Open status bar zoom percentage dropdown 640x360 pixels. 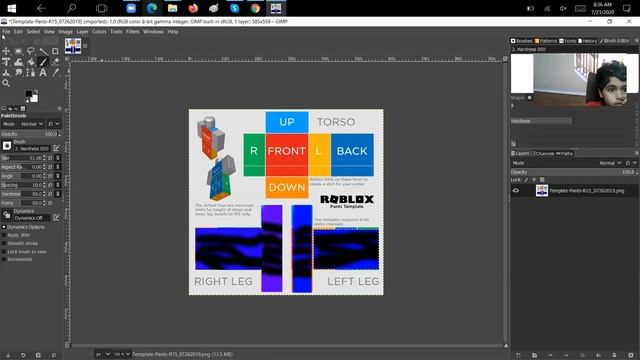pyautogui.click(x=122, y=354)
